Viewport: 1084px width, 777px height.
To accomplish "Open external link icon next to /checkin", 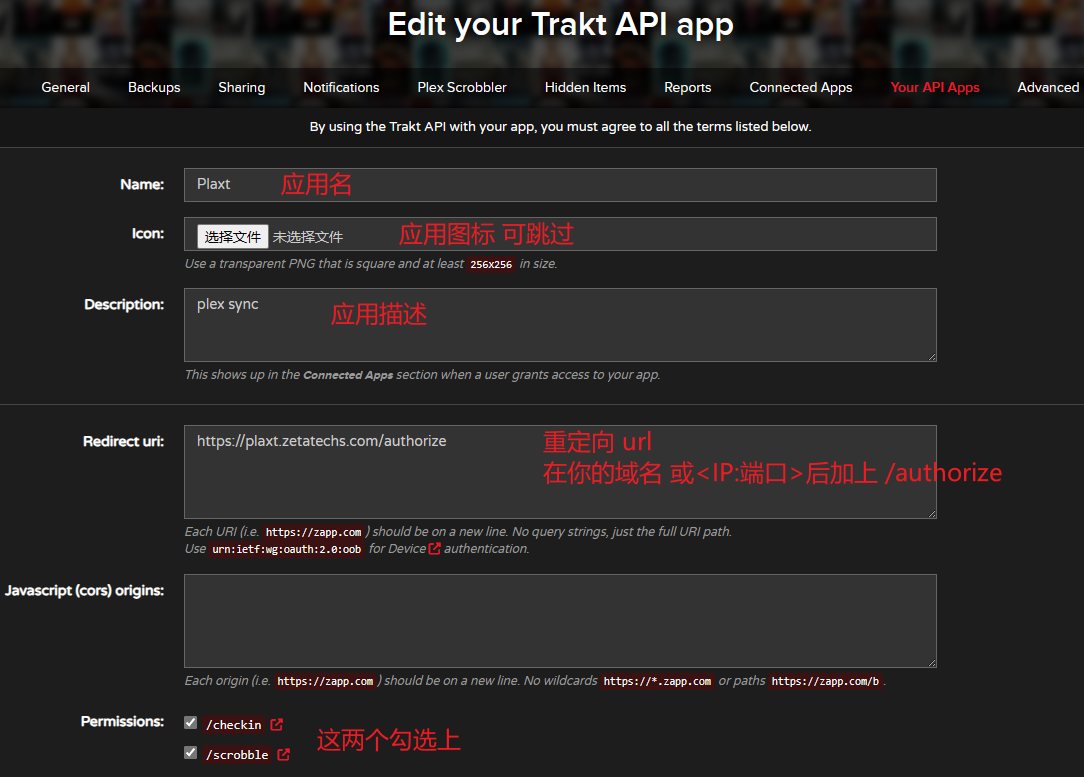I will tap(277, 724).
